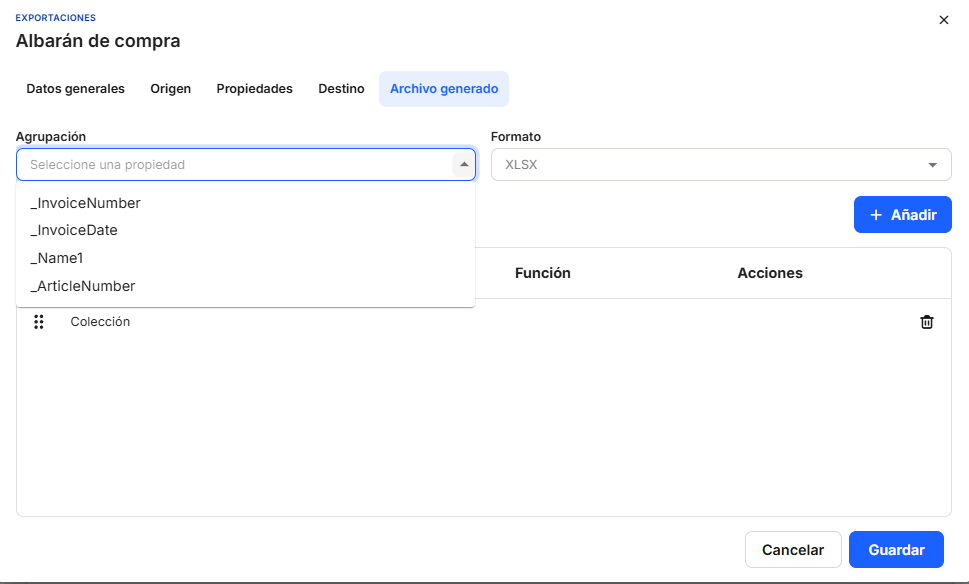Collapse the Agrupación dropdown arrow
Screen dimensions: 969x584
coord(463,164)
